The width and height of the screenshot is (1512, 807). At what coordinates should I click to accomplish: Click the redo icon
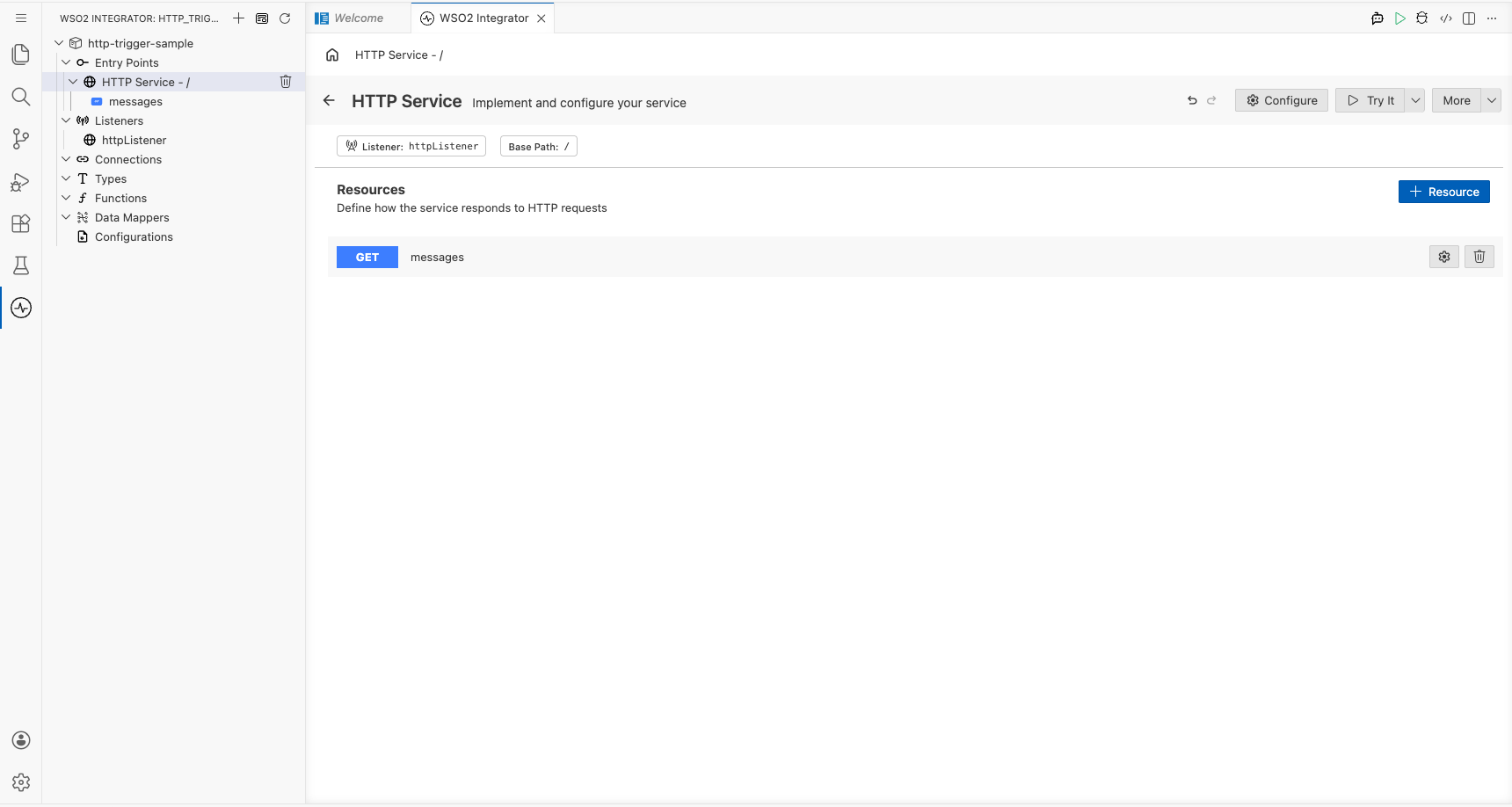coord(1211,100)
